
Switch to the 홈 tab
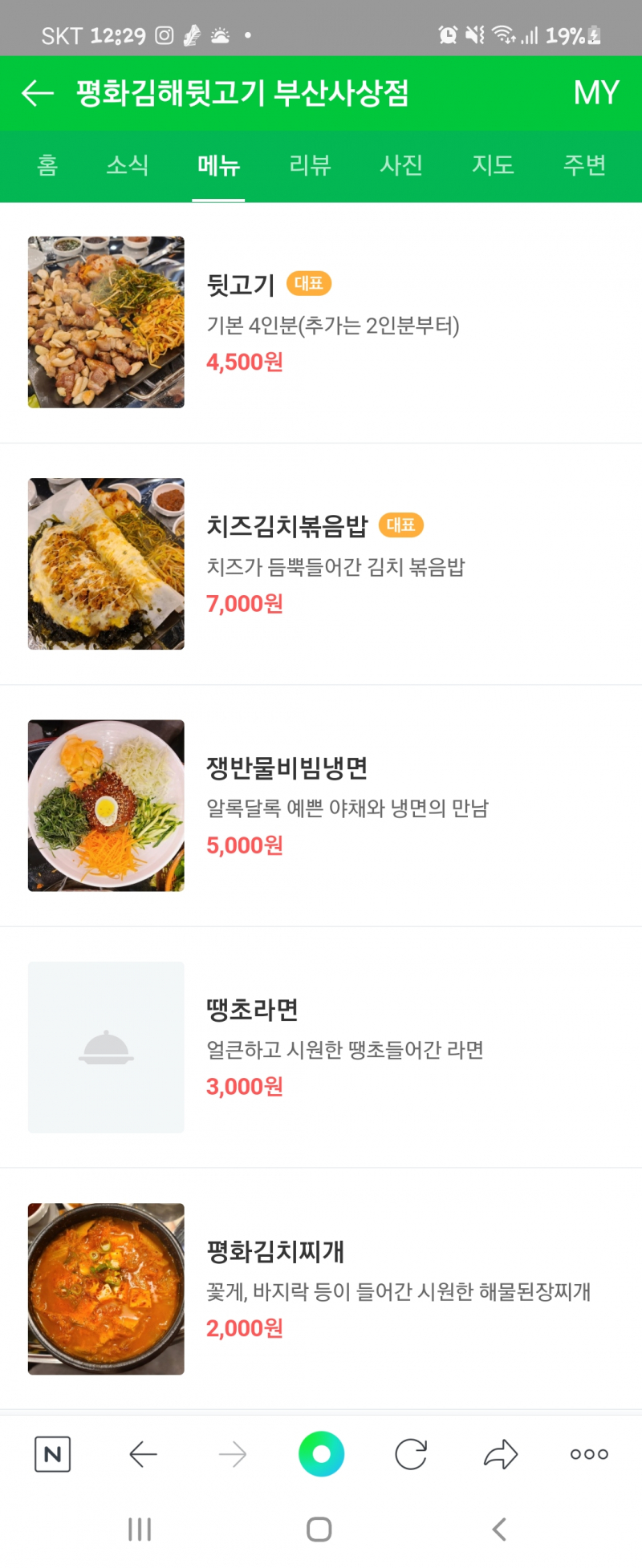(47, 165)
